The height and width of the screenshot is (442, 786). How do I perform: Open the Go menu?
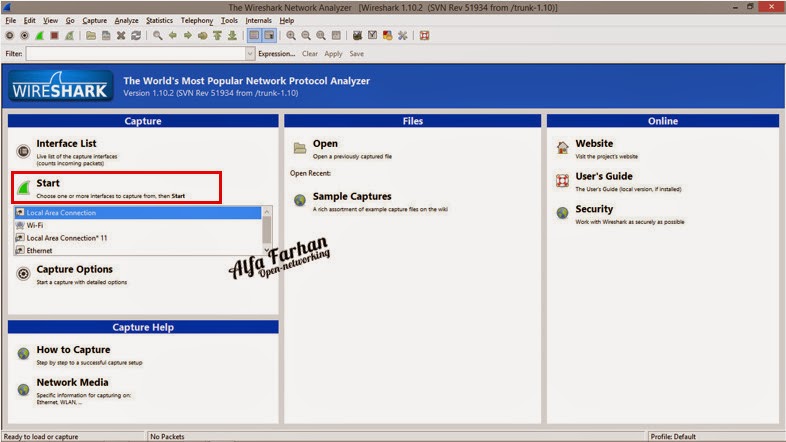click(70, 21)
